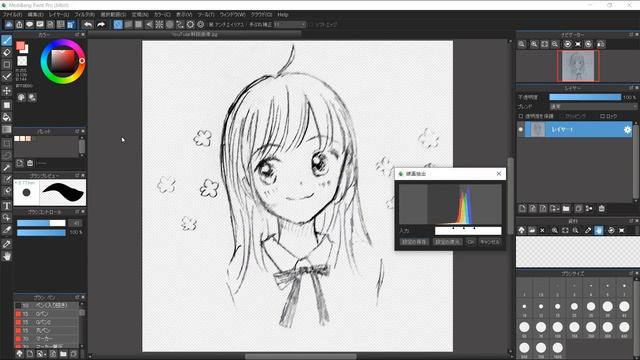Screen dimensions: 640x360
Task: Select the ペン(入り抜き) brush in list
Action: (x=47, y=305)
